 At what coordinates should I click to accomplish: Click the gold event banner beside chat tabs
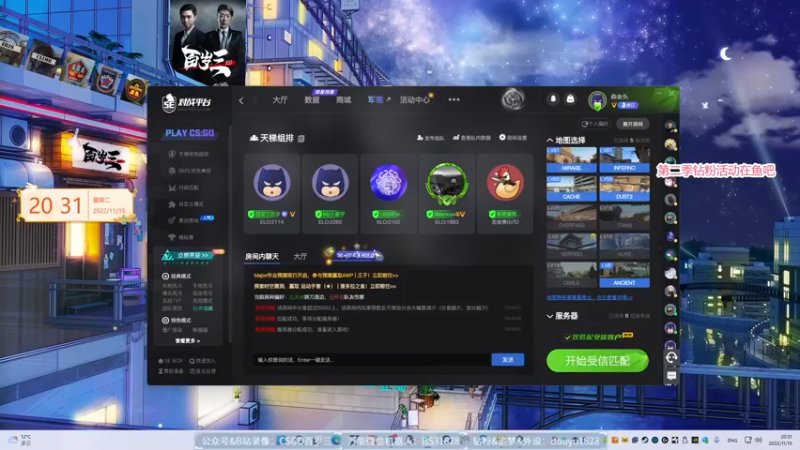[x=353, y=254]
